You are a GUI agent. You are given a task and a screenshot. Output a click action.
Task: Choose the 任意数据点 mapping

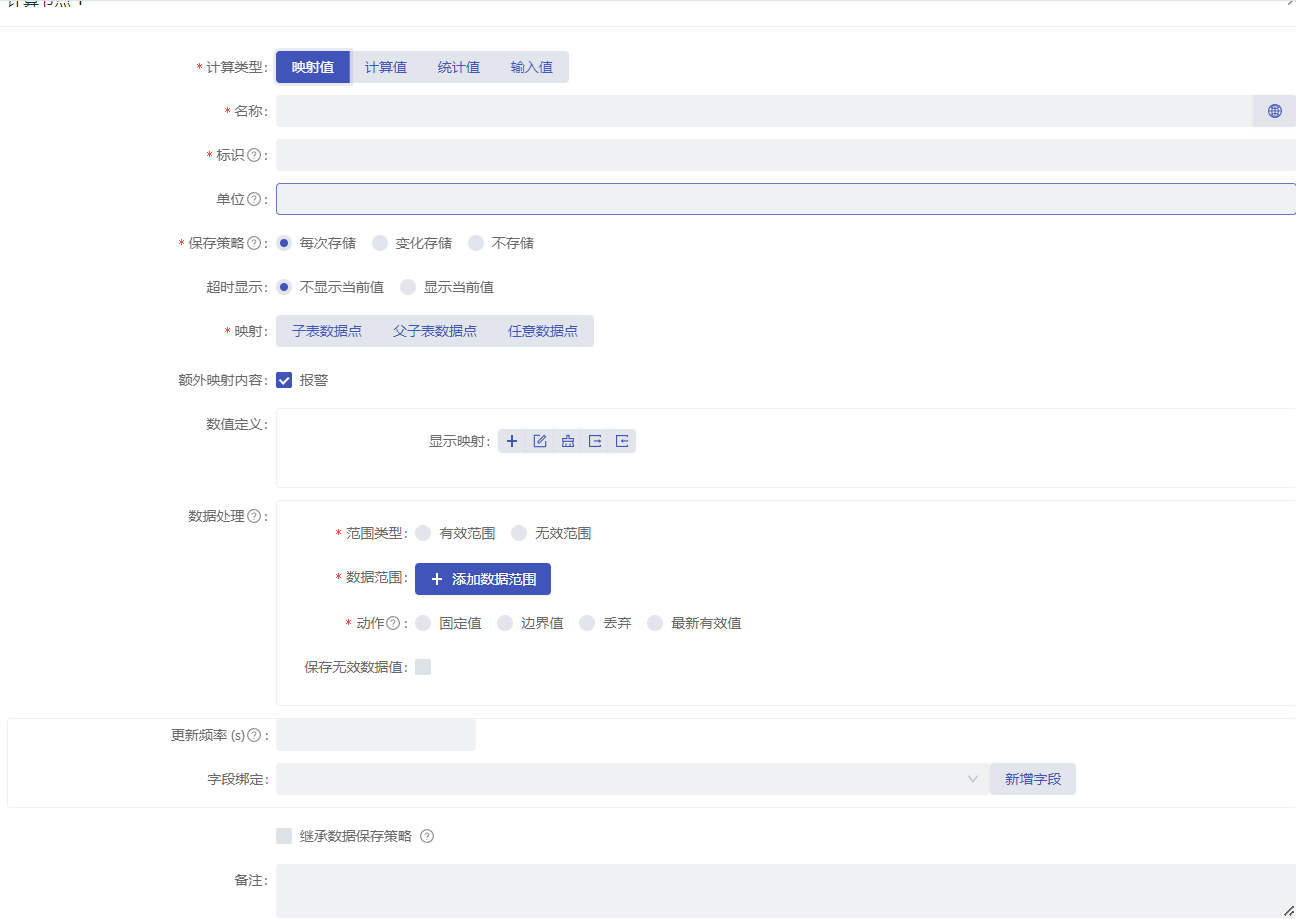tap(543, 331)
